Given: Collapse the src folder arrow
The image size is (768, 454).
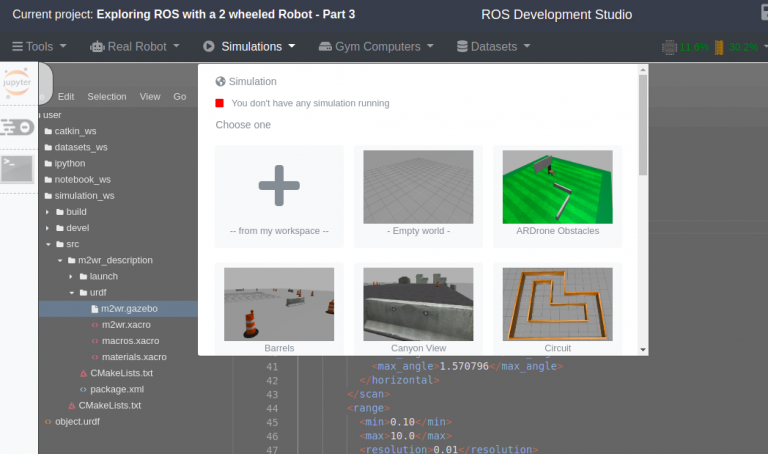Looking at the screenshot, I should (48, 244).
